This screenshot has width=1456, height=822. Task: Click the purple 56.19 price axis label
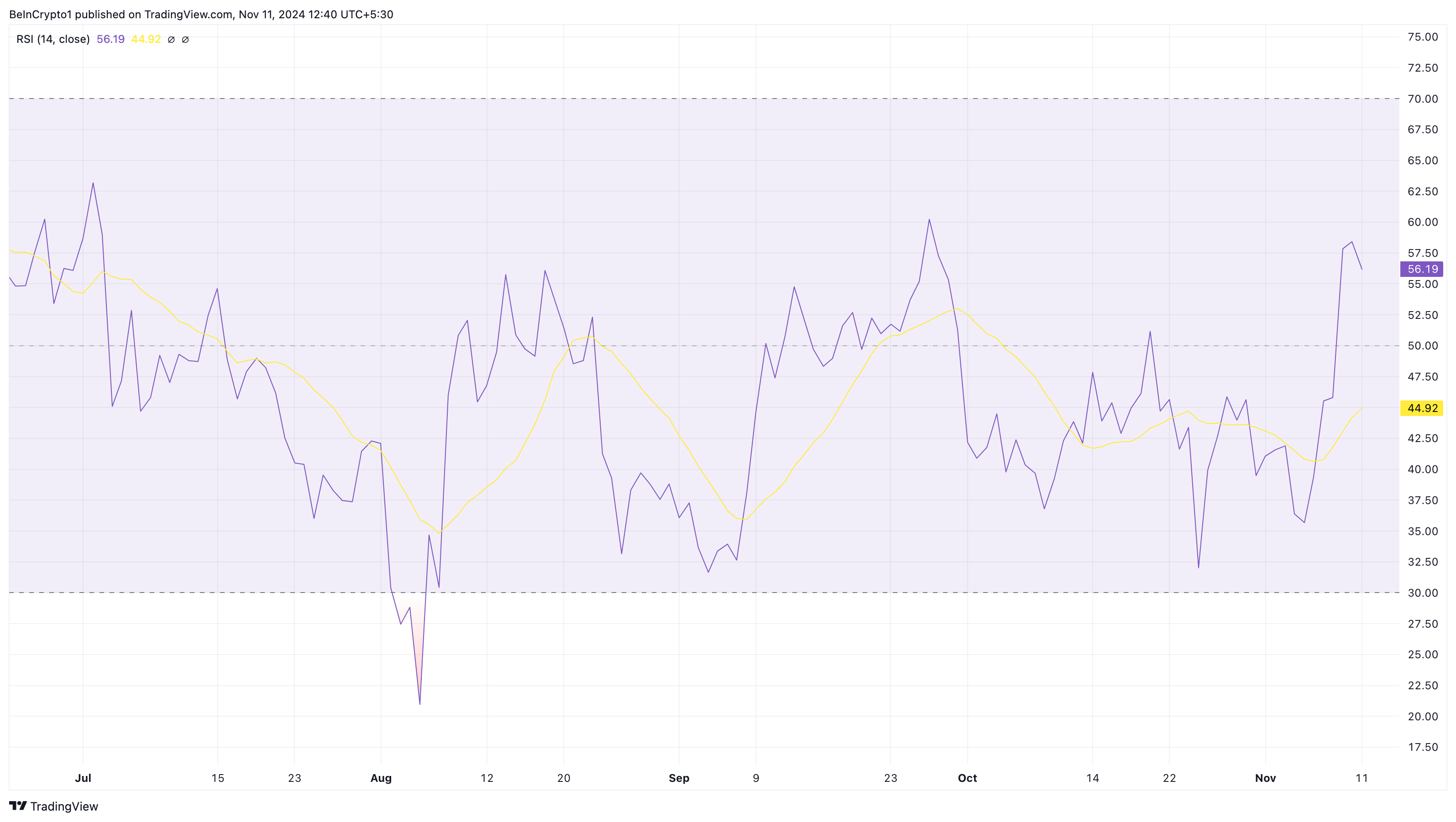tap(1421, 269)
